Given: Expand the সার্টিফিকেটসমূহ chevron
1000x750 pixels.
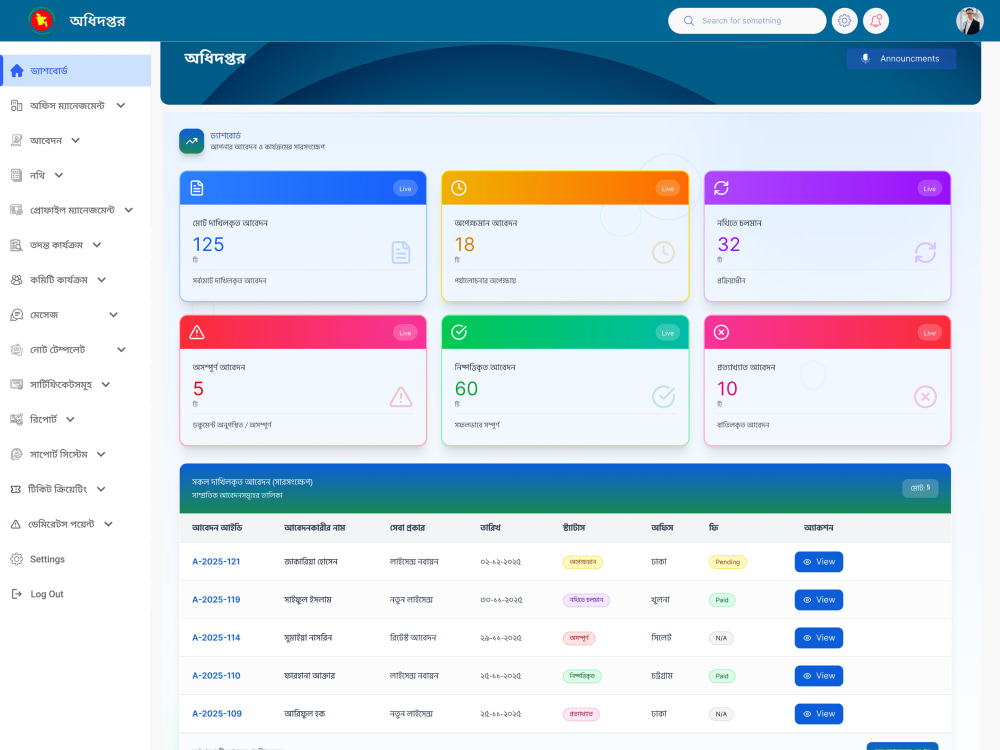Looking at the screenshot, I should pyautogui.click(x=106, y=385).
